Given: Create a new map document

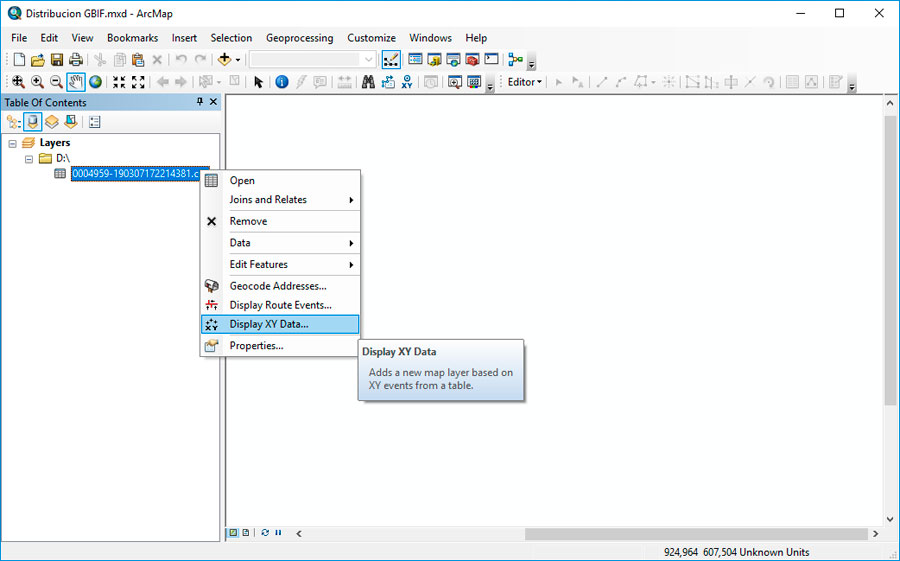Looking at the screenshot, I should pos(19,60).
